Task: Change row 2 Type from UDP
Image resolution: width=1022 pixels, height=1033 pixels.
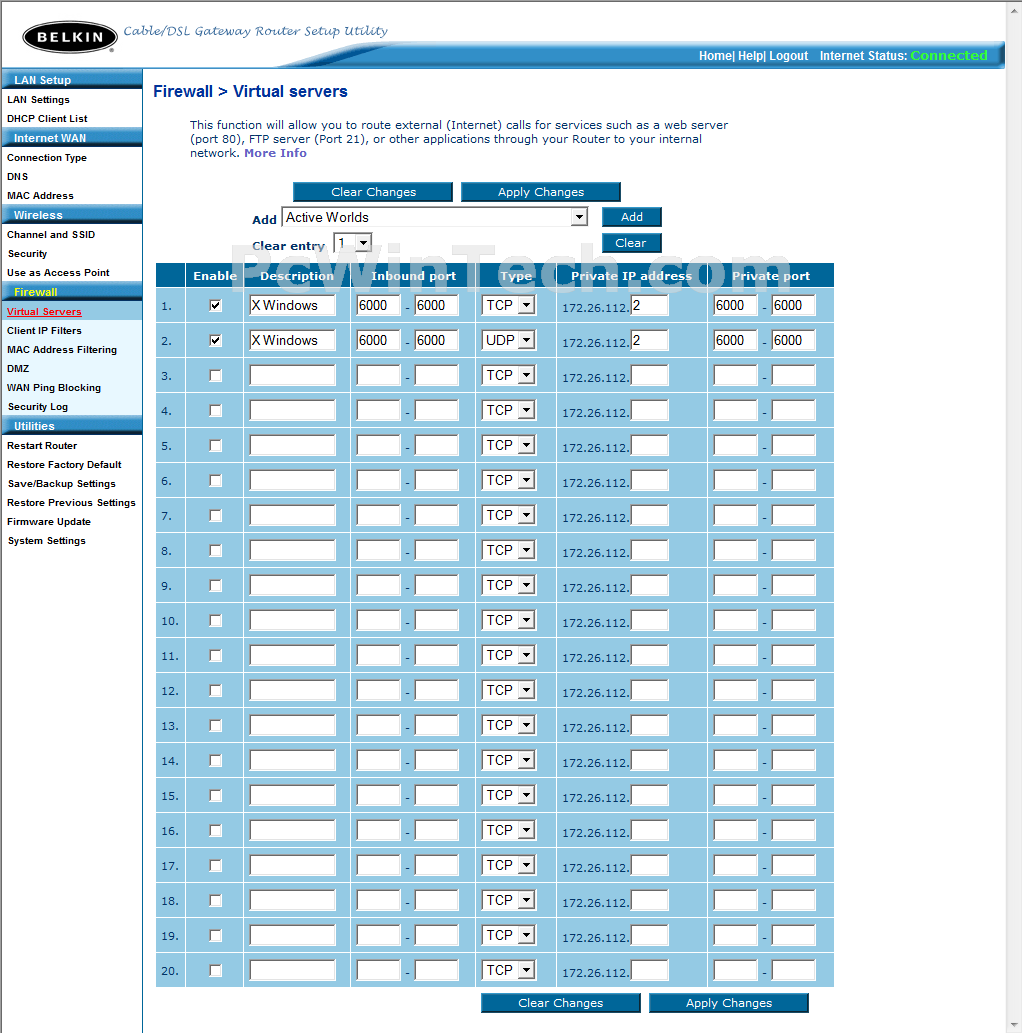Action: [x=509, y=340]
